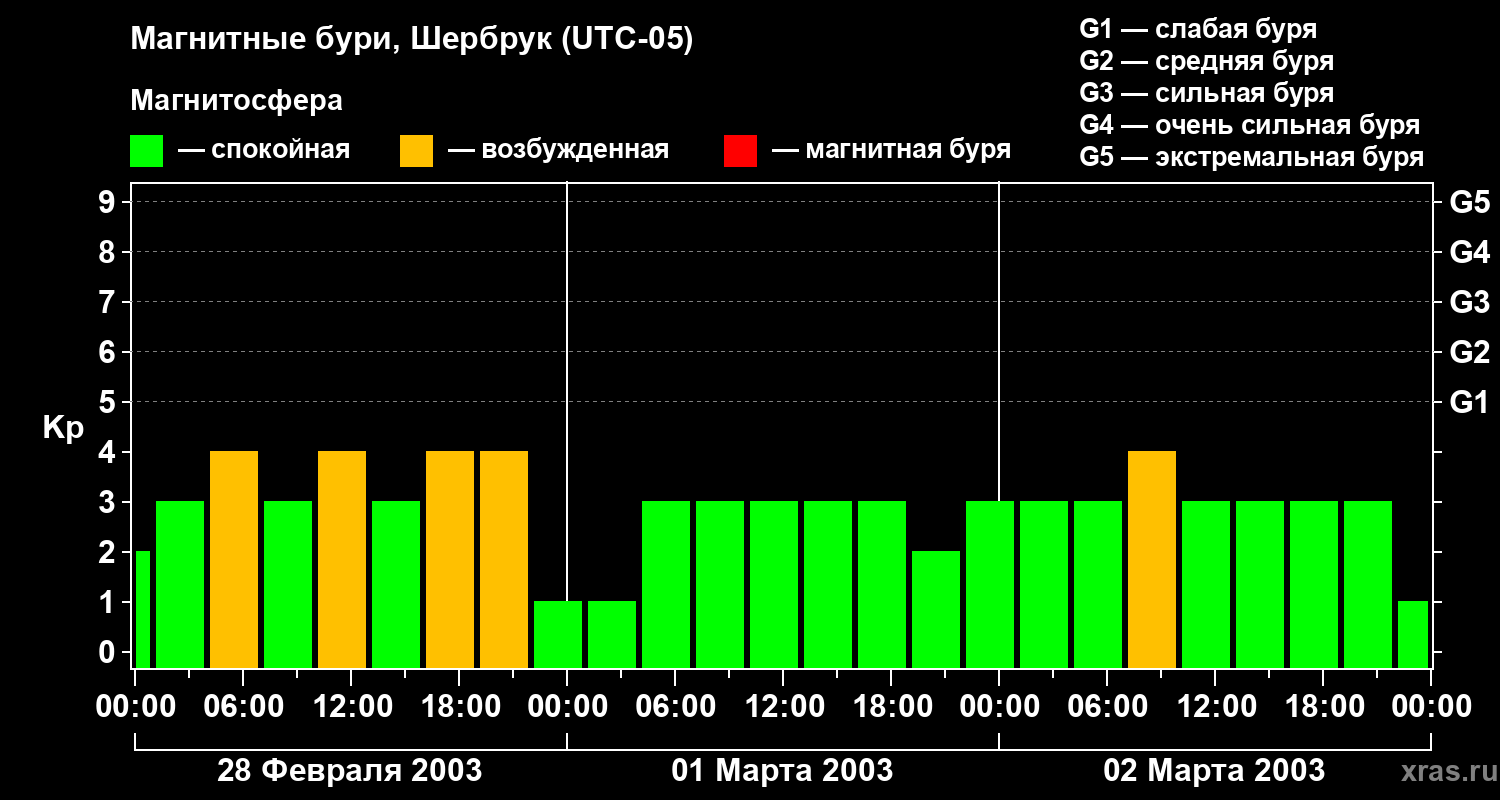1500x800 pixels.
Task: Click the '02 Марта 2003' date label
Action: tap(1214, 771)
